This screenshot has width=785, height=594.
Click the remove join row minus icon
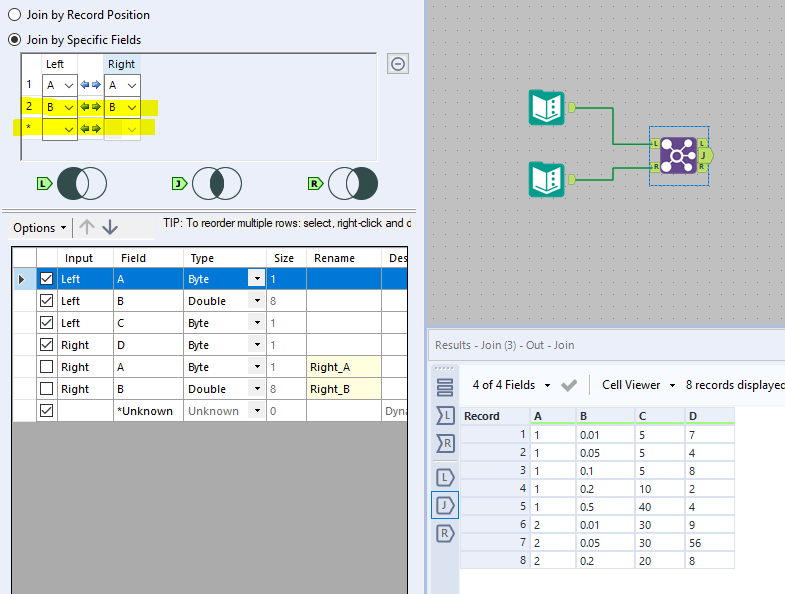coord(397,64)
